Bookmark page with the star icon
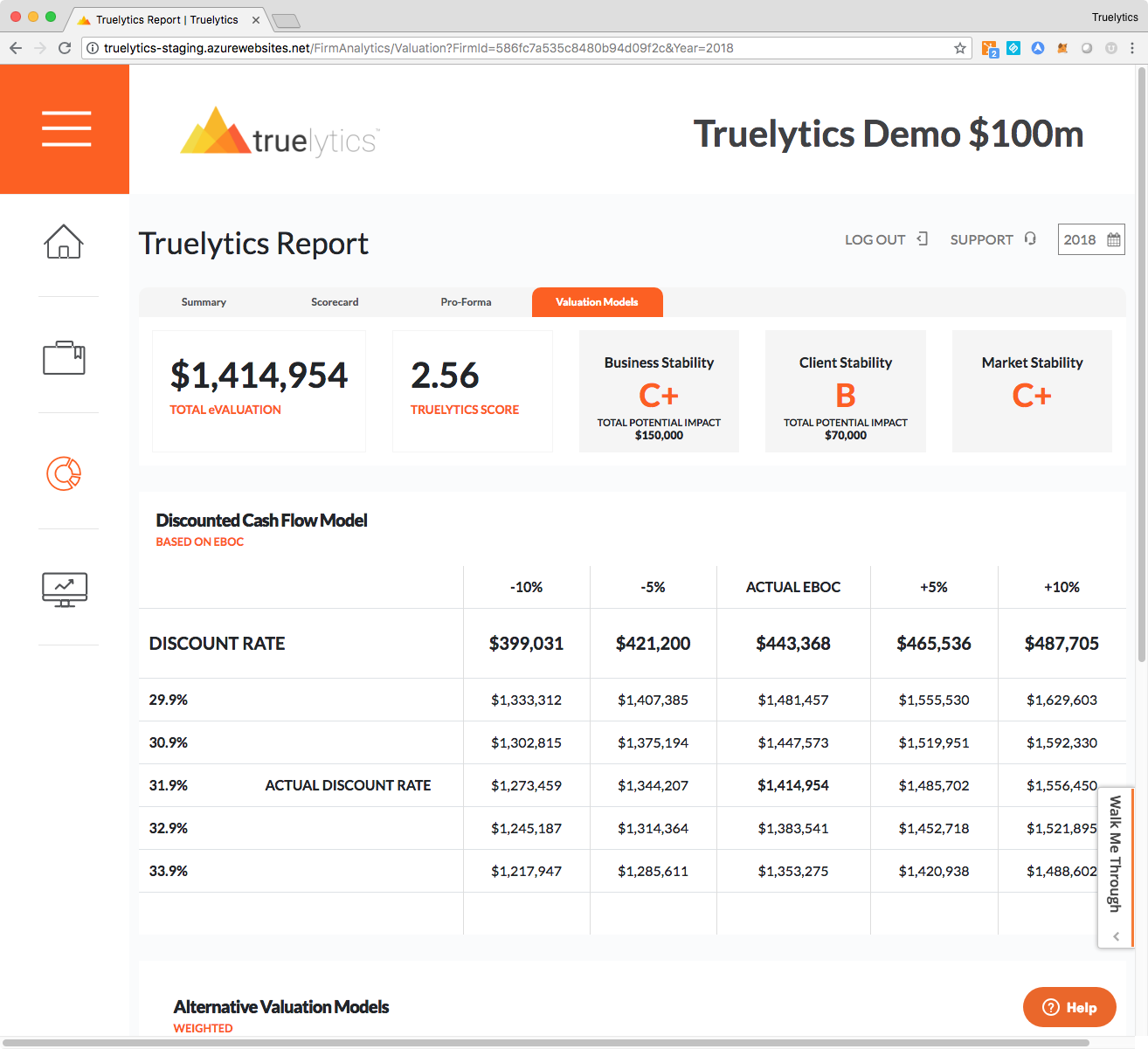The image size is (1148, 1049). [x=960, y=48]
